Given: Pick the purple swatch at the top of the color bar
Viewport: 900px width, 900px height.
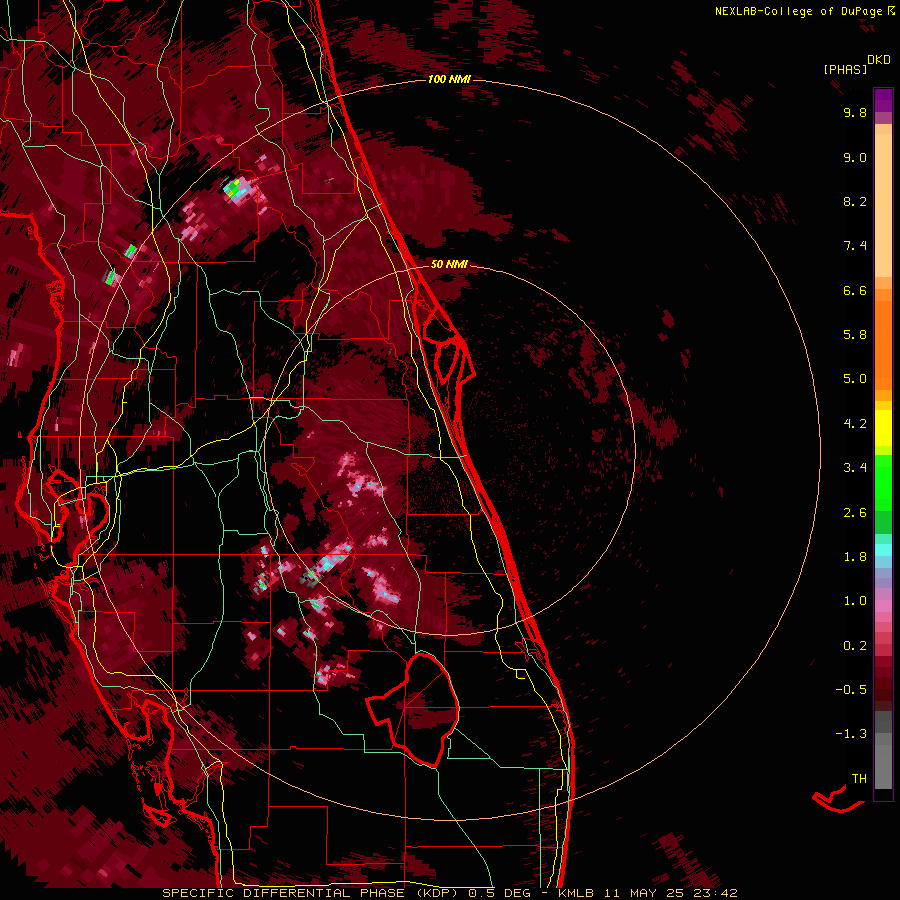Looking at the screenshot, I should [883, 100].
